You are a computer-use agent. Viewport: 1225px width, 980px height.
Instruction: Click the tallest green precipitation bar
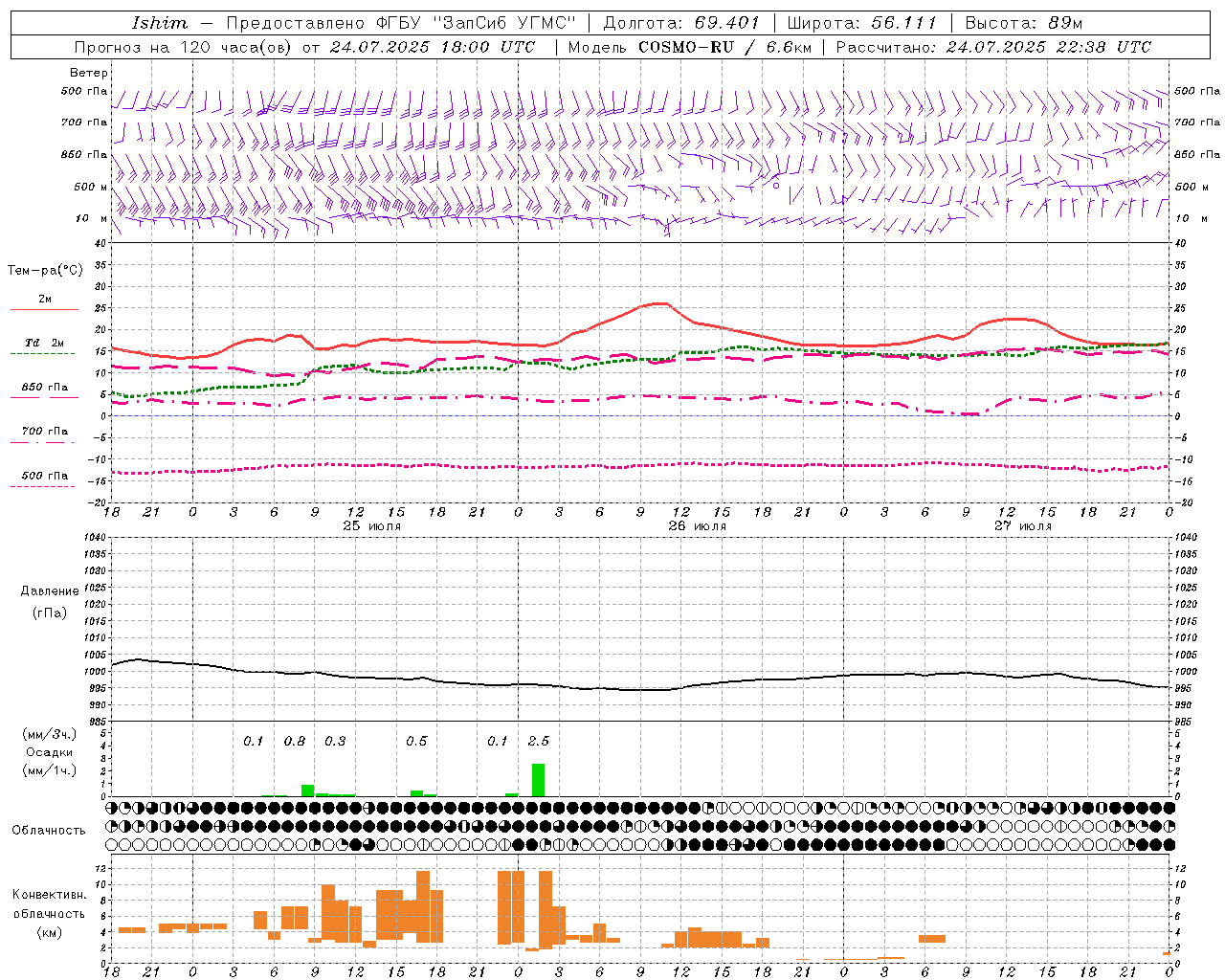pyautogui.click(x=539, y=780)
